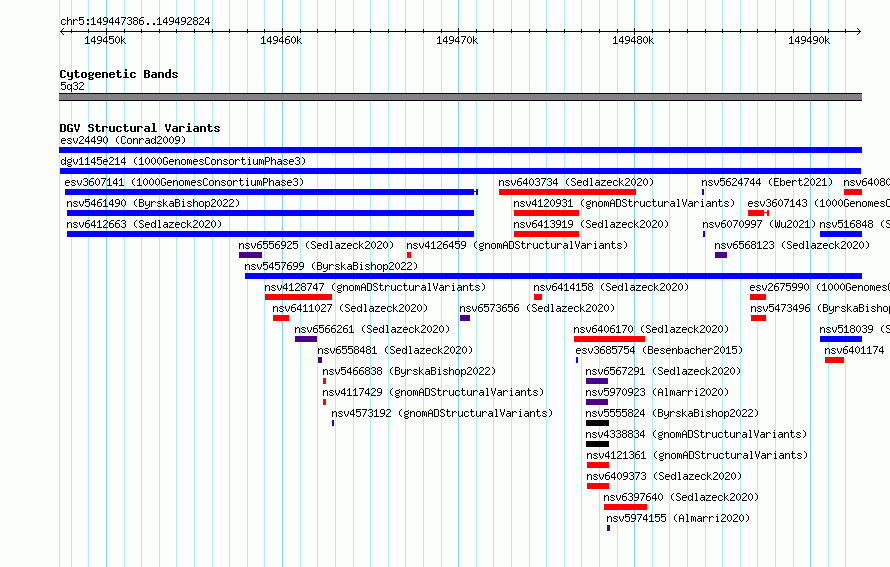Viewport: 890px width, 567px height.
Task: Open nsv6070997 (Wu2021) variant label
Action: [759, 224]
